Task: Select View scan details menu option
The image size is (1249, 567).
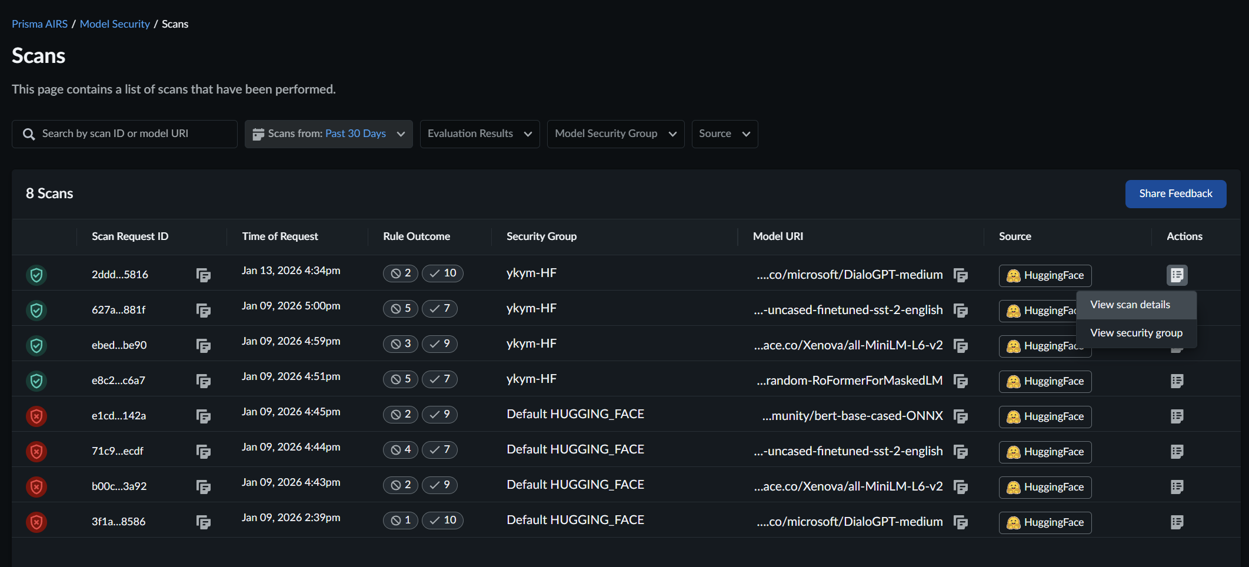Action: tap(1129, 305)
